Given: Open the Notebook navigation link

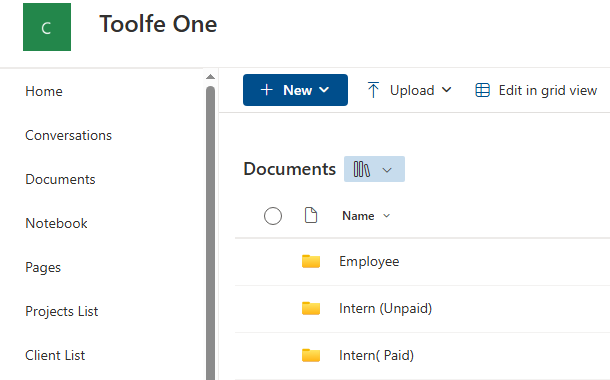Looking at the screenshot, I should click(x=56, y=223).
